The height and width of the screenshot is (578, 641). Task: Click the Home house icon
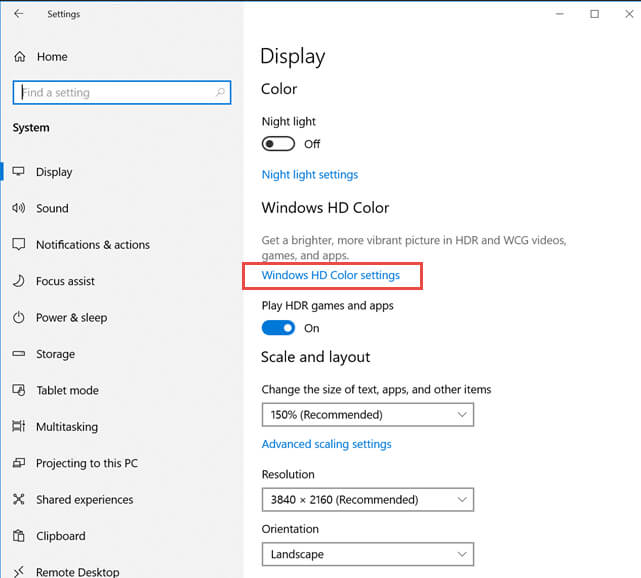[x=20, y=57]
